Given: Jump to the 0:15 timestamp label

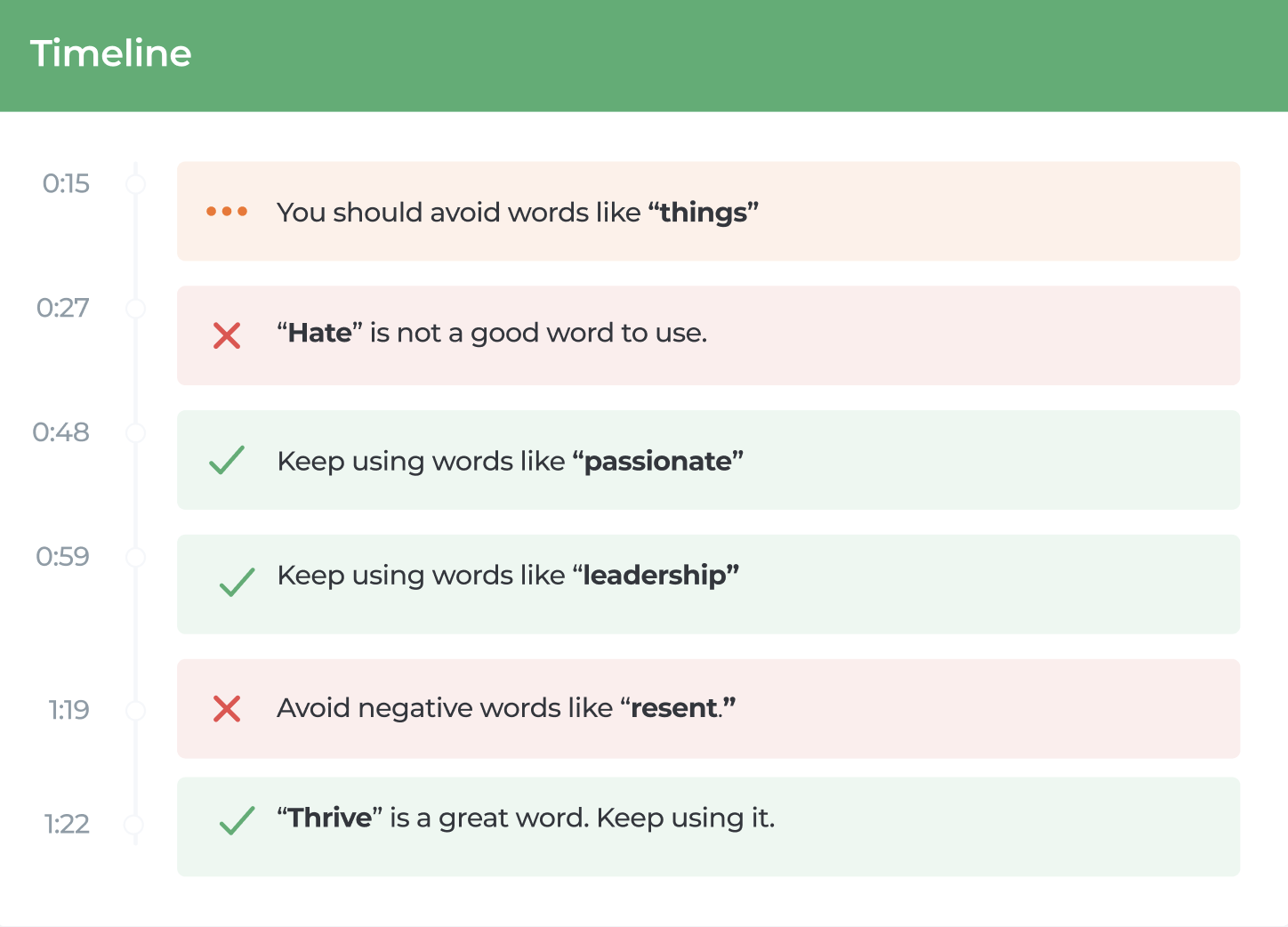Looking at the screenshot, I should (x=66, y=183).
